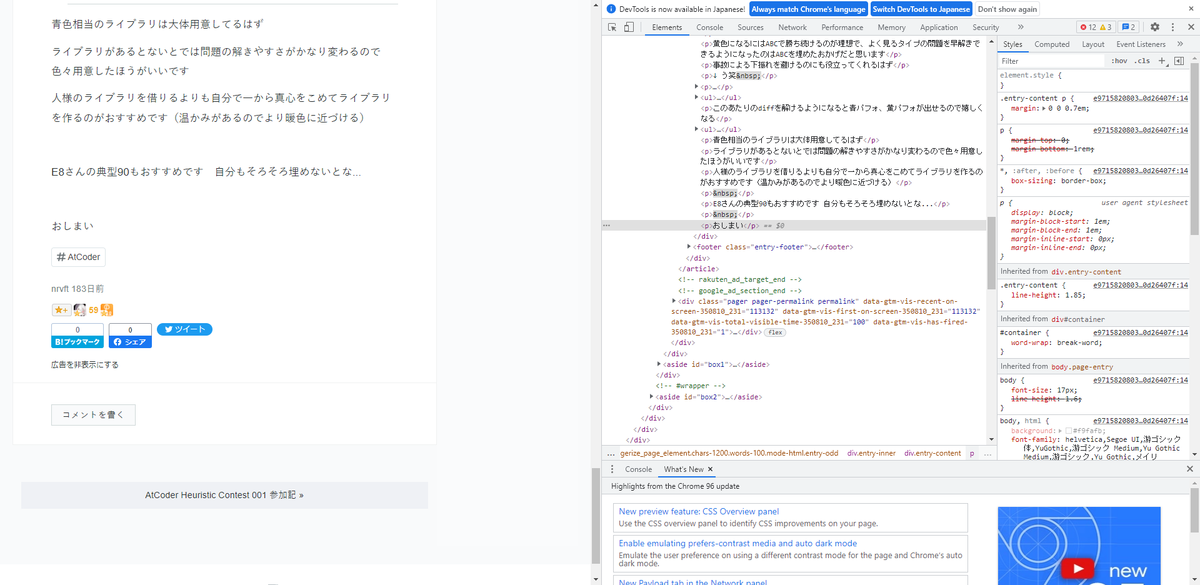Screen dimensions: 1200x585
Task: Switch to the Console tab in top bar
Action: [710, 27]
